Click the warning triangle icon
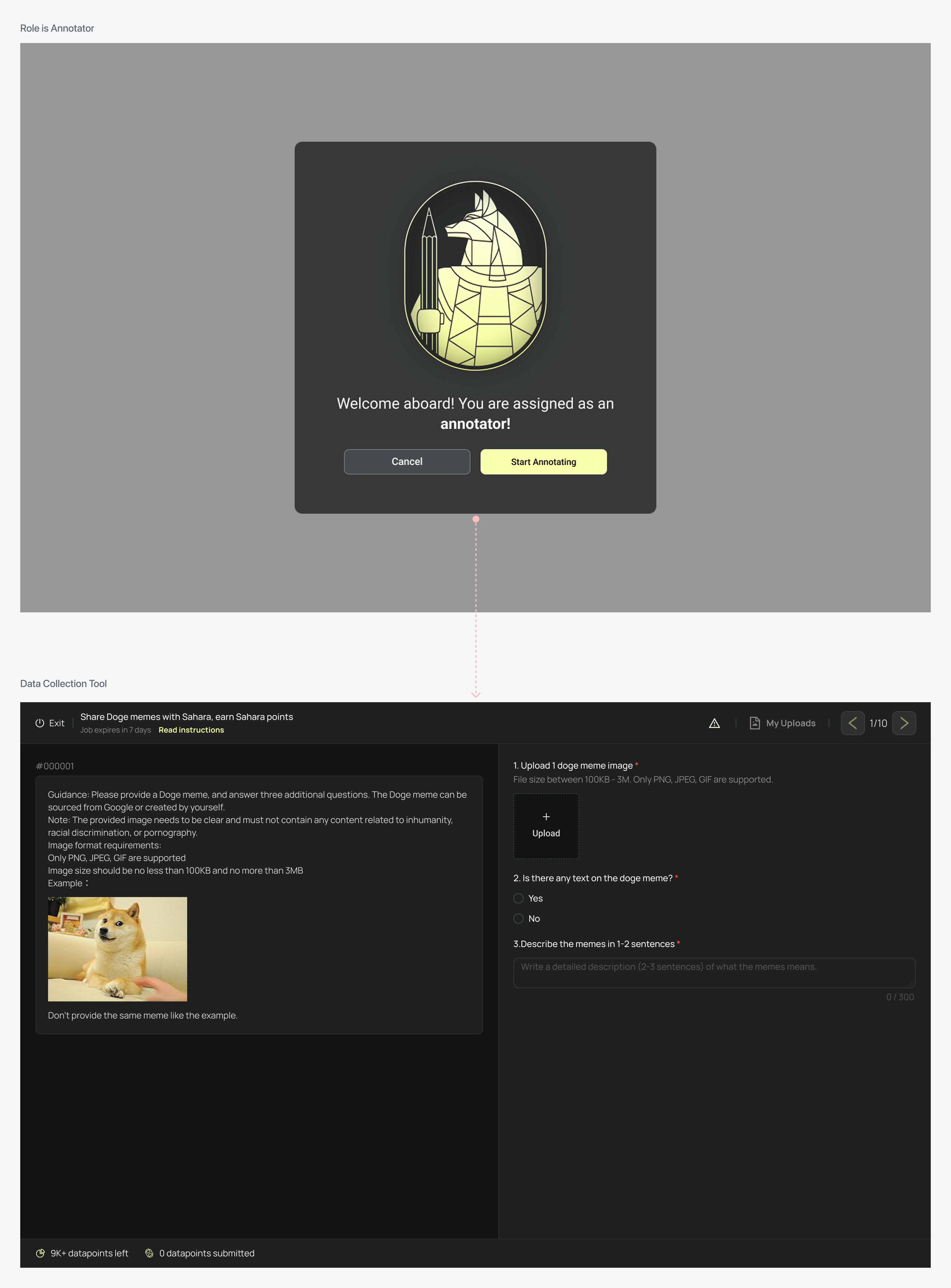Image resolution: width=951 pixels, height=1288 pixels. pos(714,723)
